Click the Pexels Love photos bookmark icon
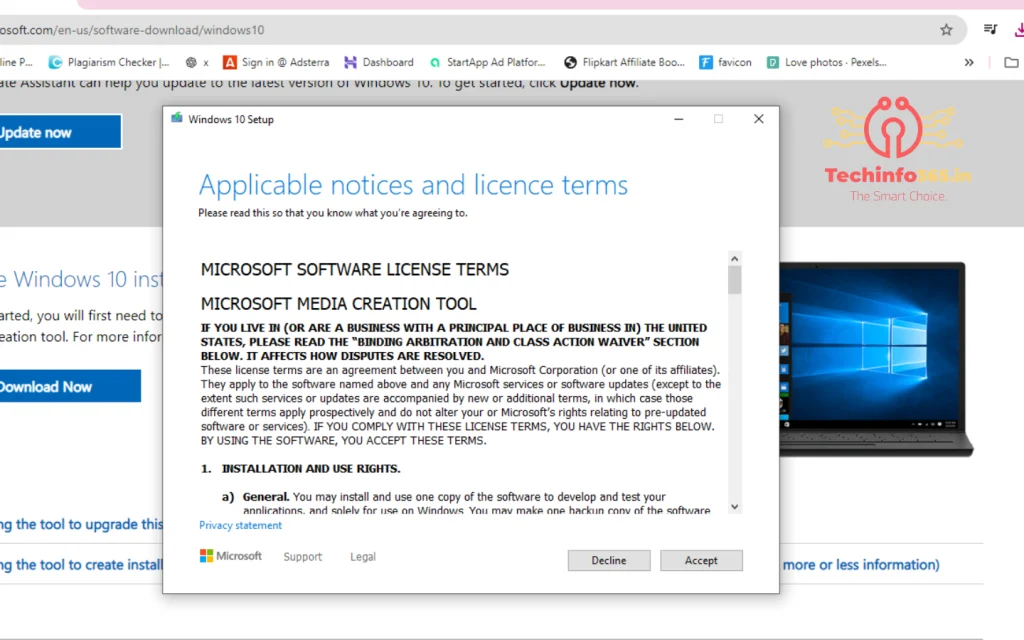The width and height of the screenshot is (1024, 640). pos(772,61)
